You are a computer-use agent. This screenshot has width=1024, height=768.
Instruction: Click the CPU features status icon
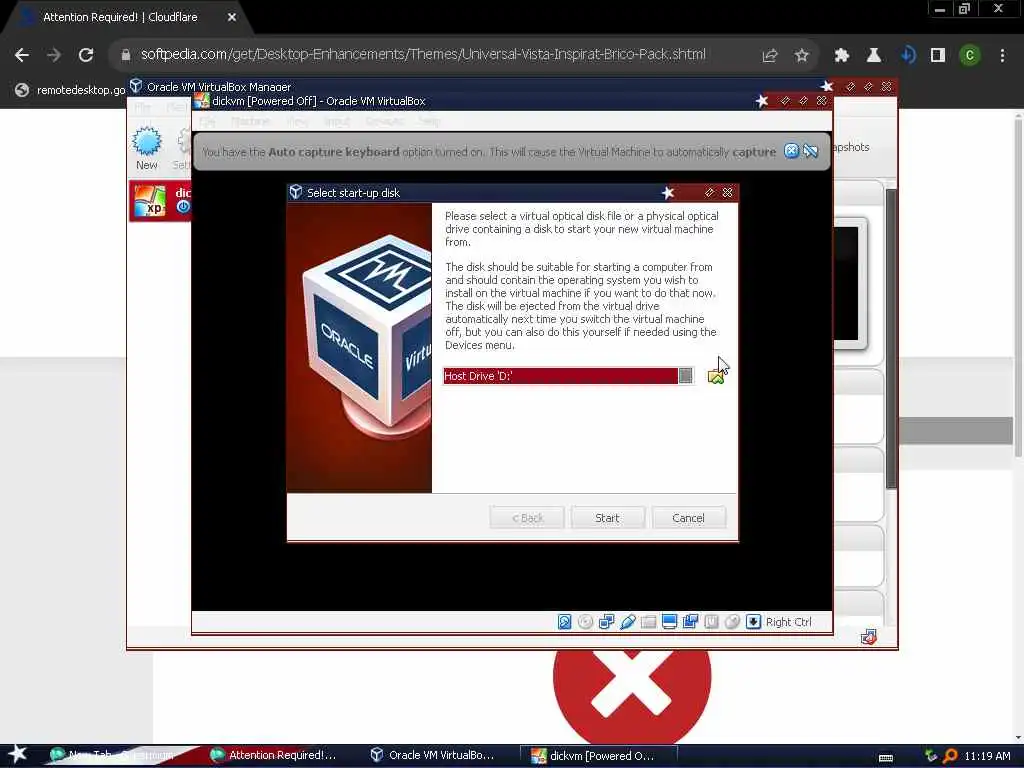click(x=711, y=622)
